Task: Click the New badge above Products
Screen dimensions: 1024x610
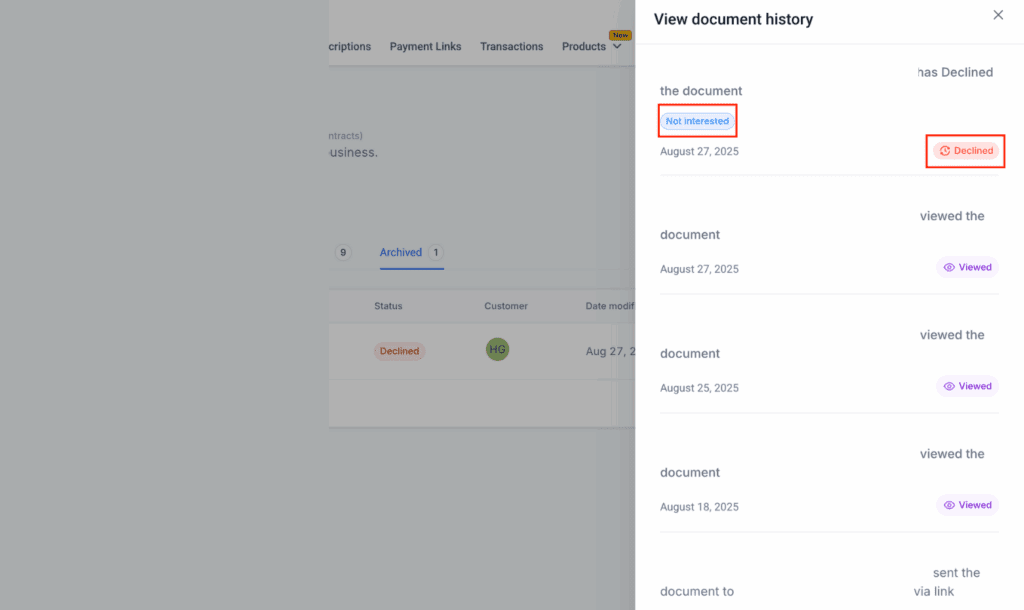Action: [620, 35]
